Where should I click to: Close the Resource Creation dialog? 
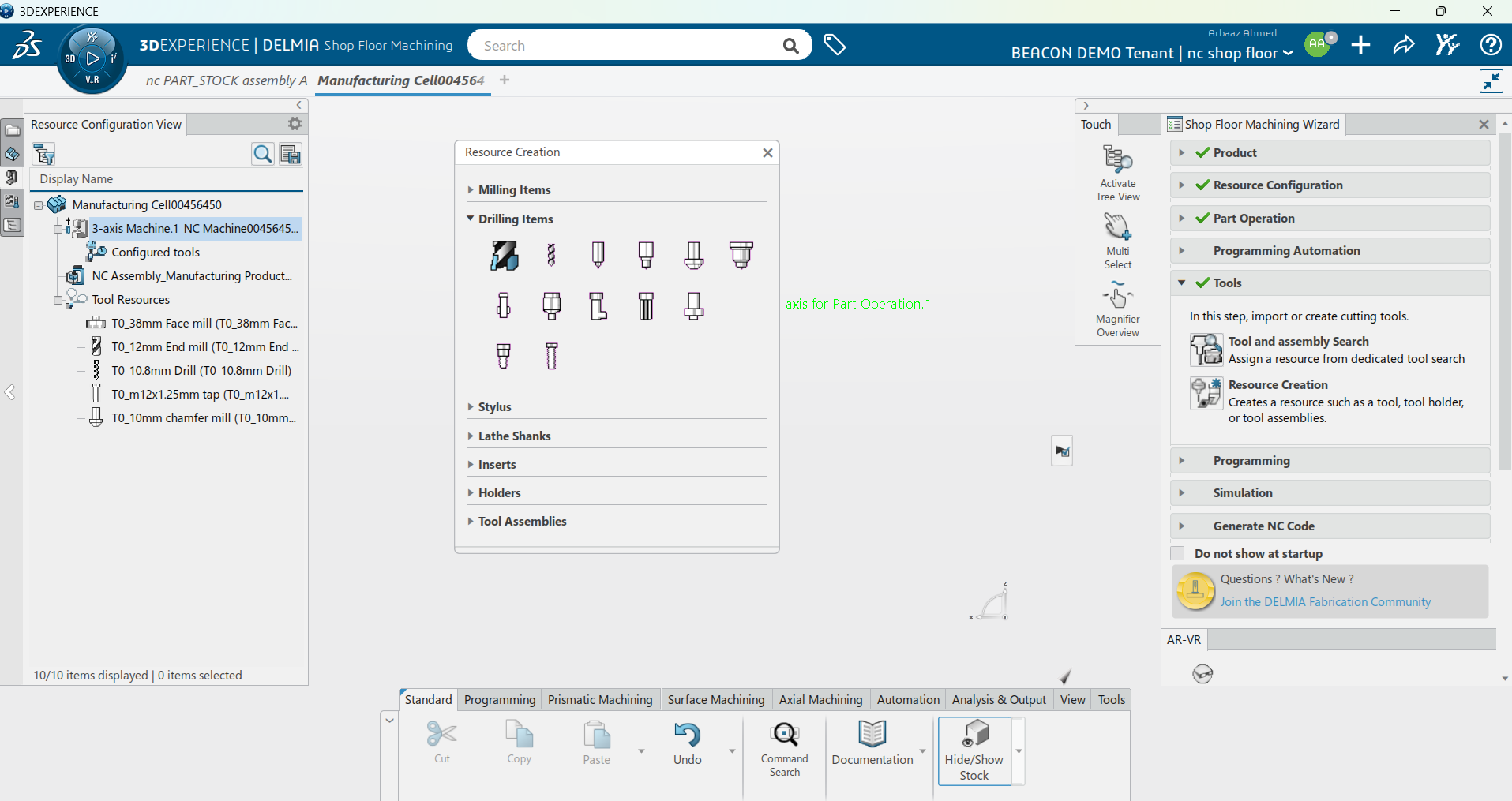[x=767, y=152]
